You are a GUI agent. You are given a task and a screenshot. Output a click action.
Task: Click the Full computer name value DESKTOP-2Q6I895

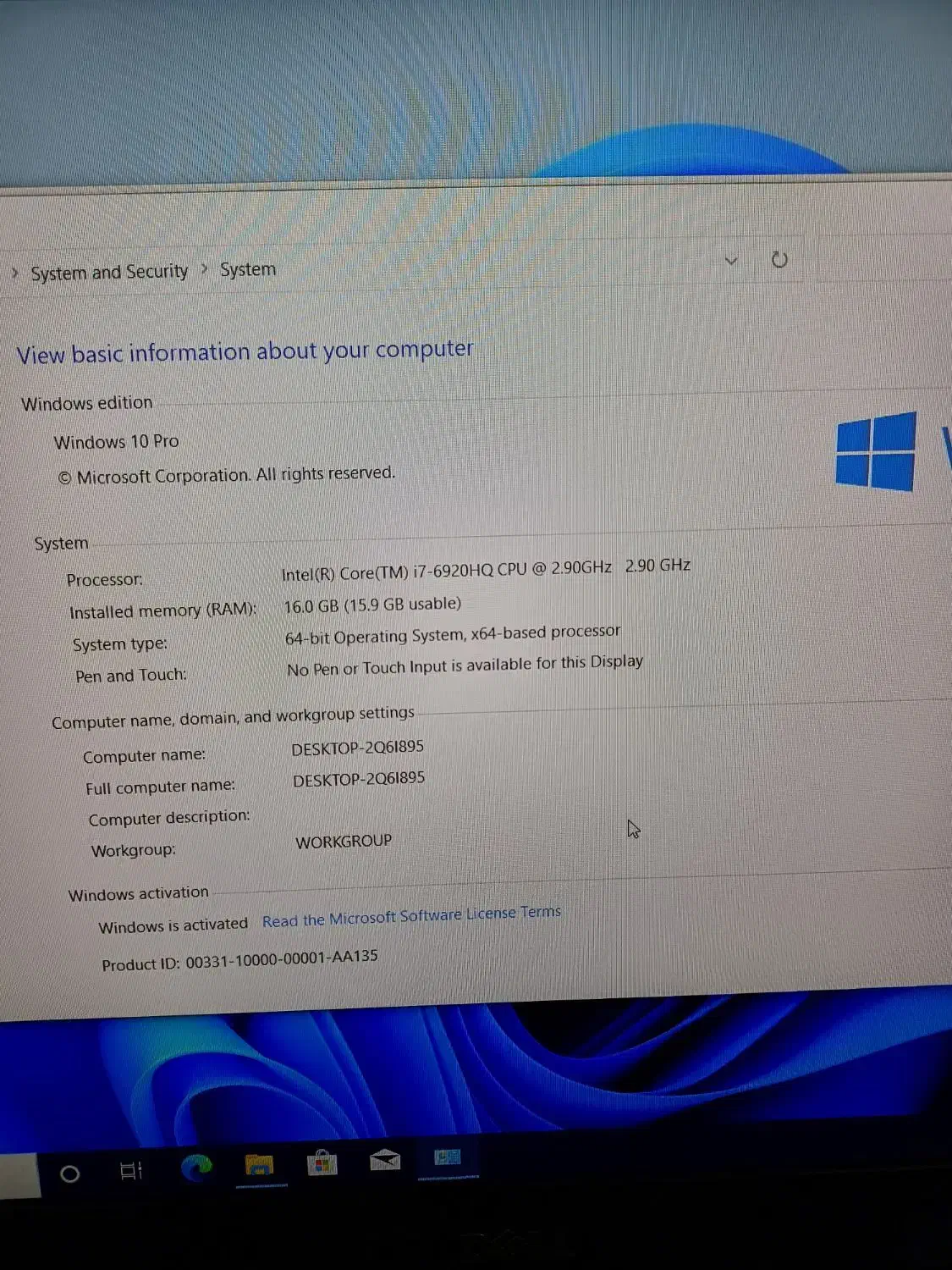click(x=359, y=780)
